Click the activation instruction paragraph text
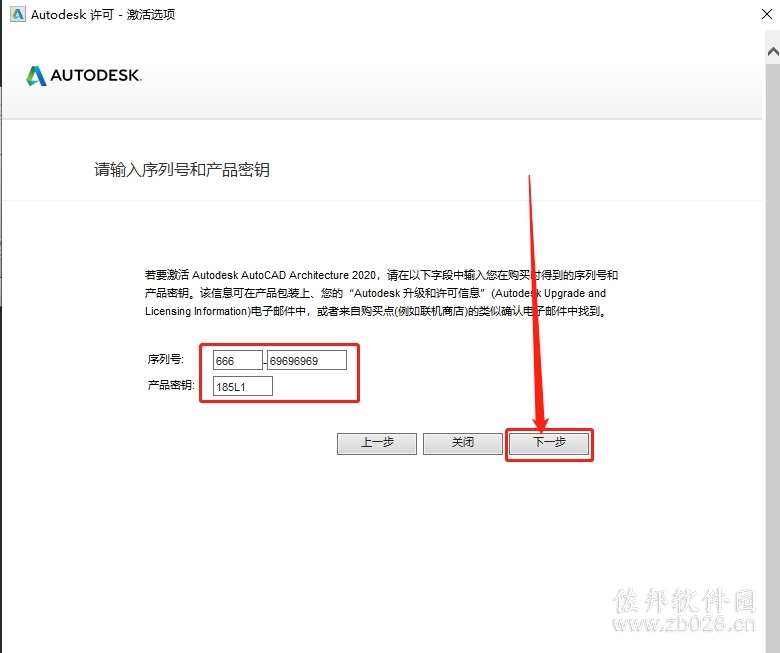The height and width of the screenshot is (653, 780). click(381, 293)
